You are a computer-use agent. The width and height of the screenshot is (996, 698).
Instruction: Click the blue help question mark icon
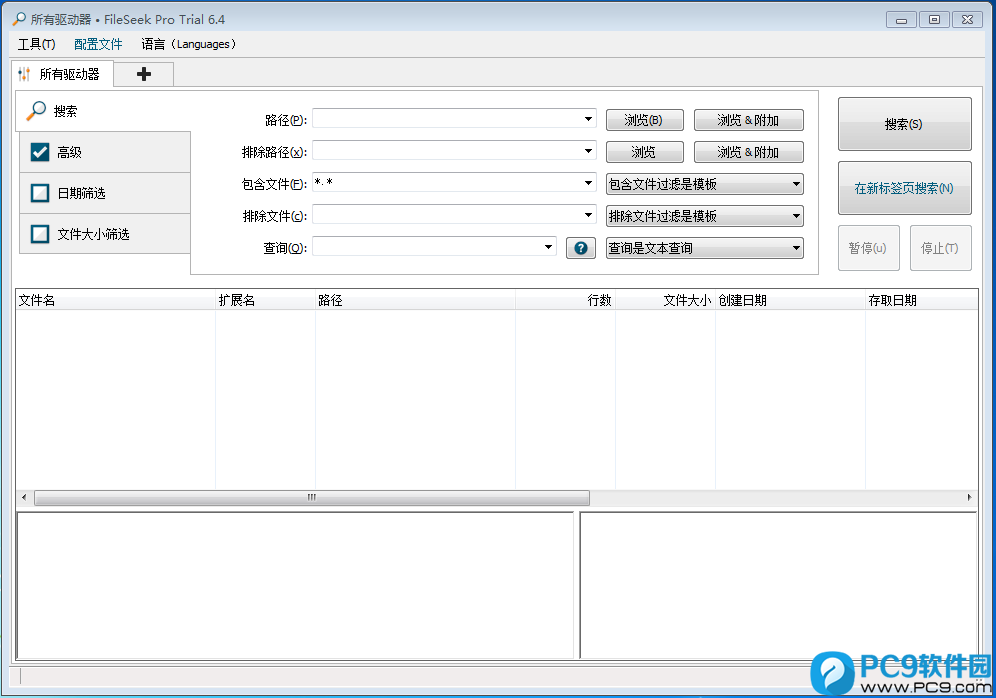point(581,248)
